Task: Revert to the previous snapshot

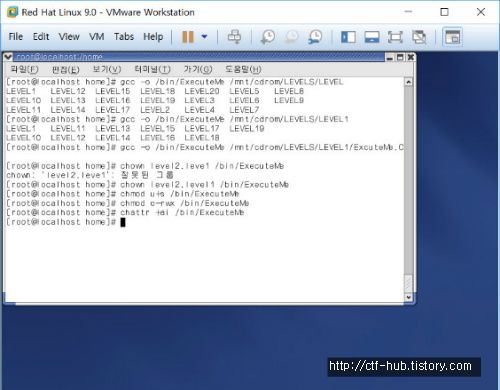Action: pyautogui.click(x=291, y=37)
